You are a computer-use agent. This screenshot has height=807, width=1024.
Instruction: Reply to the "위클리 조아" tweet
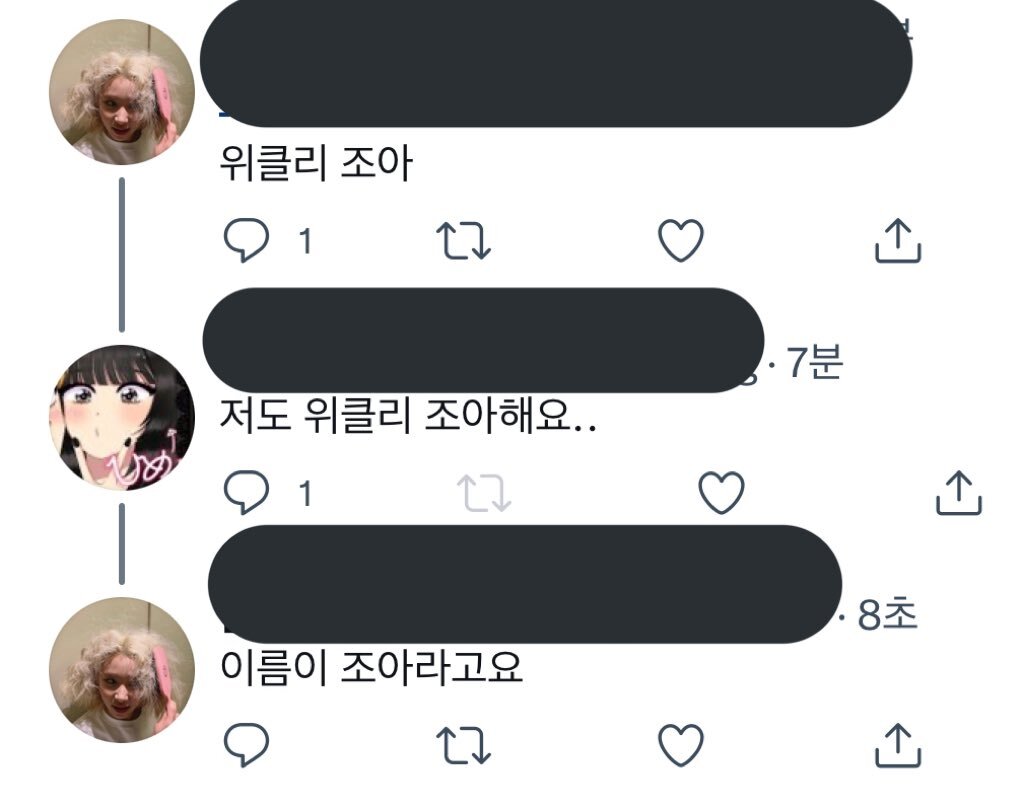tap(246, 240)
